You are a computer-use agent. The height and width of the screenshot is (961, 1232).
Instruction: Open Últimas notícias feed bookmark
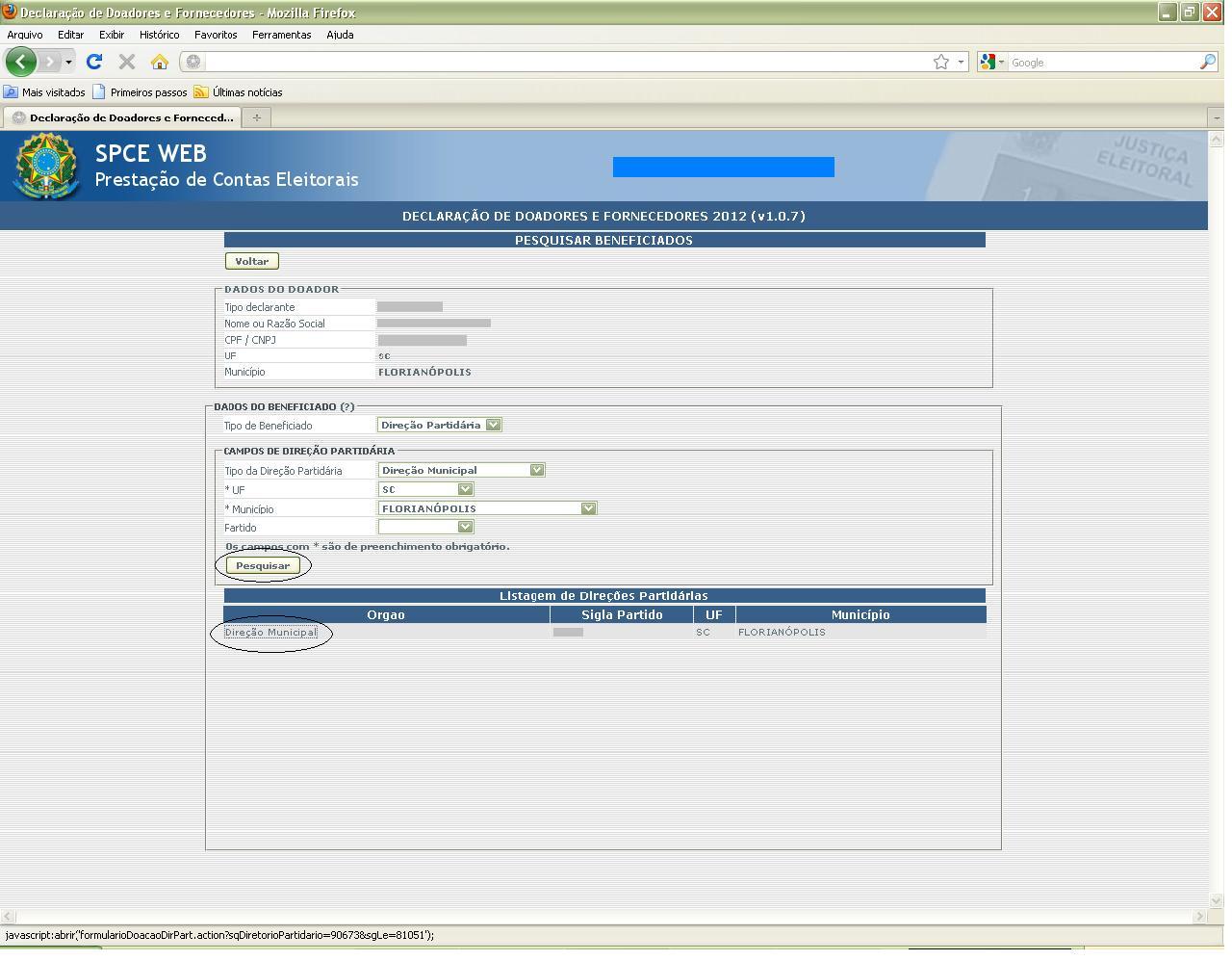[239, 92]
